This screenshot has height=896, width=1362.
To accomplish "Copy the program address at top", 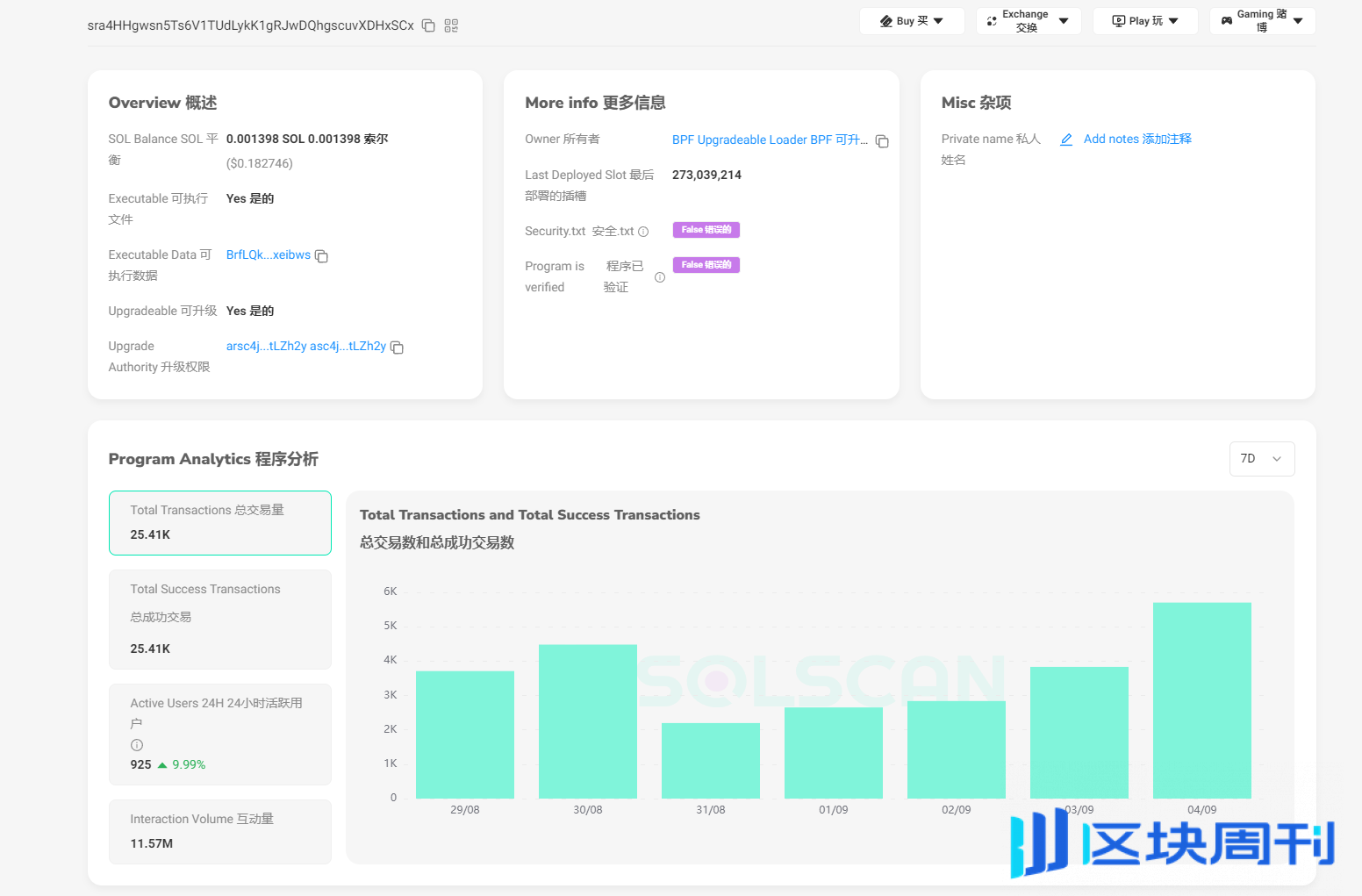I will tap(428, 25).
